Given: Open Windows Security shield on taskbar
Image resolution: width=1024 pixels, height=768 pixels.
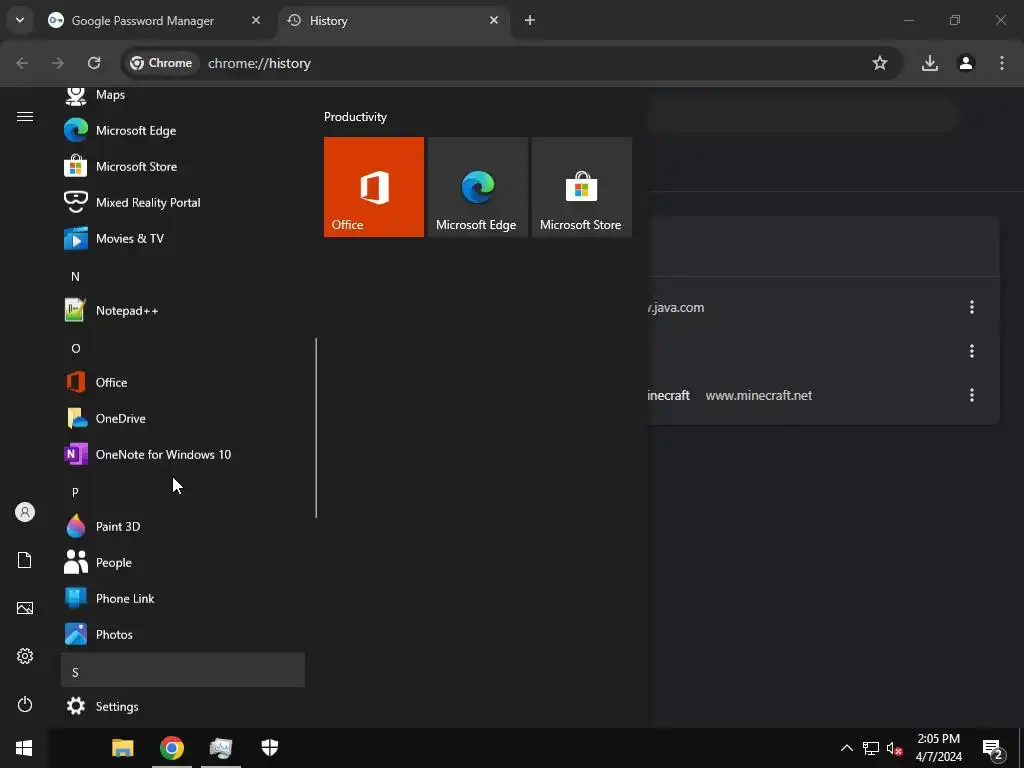Looking at the screenshot, I should [270, 748].
